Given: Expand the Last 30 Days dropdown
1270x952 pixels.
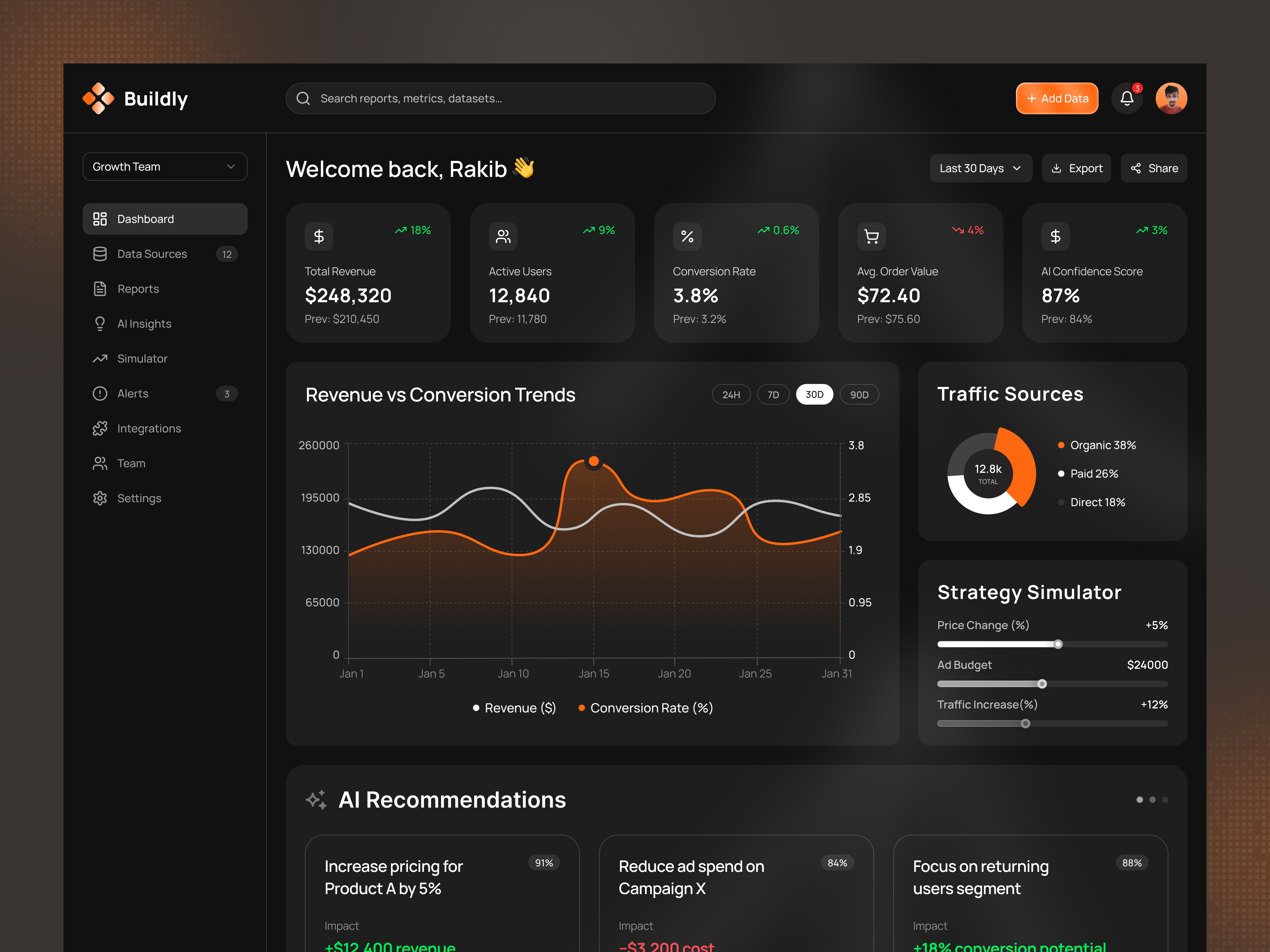Looking at the screenshot, I should (x=981, y=168).
